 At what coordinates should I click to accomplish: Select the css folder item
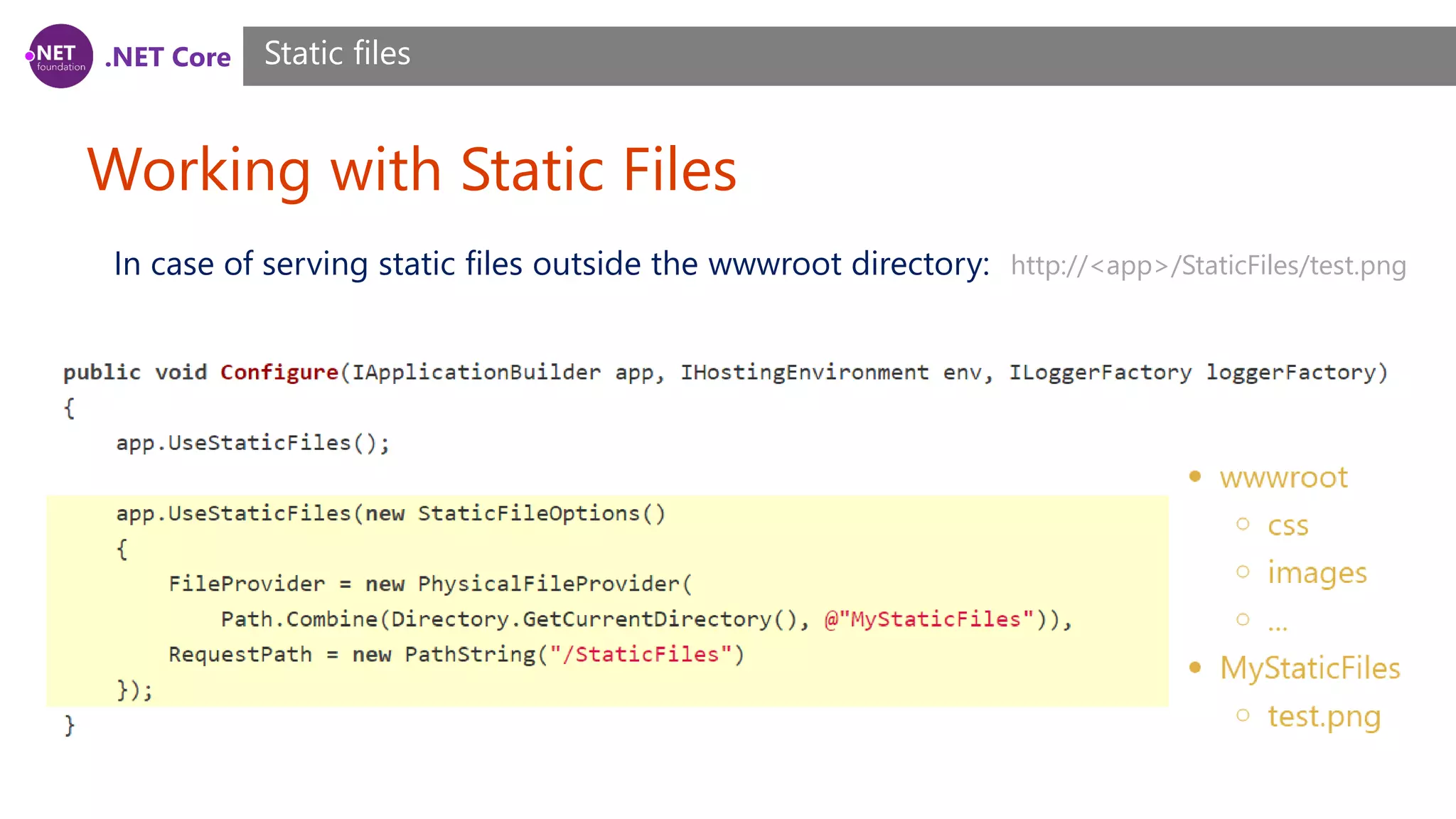coord(1288,525)
